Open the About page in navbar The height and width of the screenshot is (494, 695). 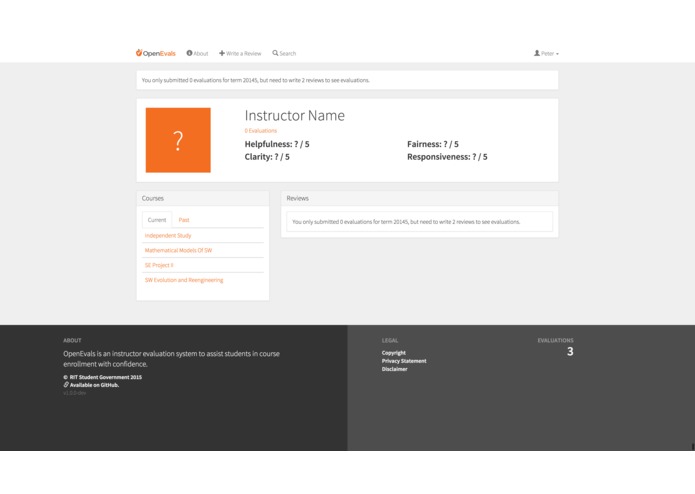pos(197,53)
